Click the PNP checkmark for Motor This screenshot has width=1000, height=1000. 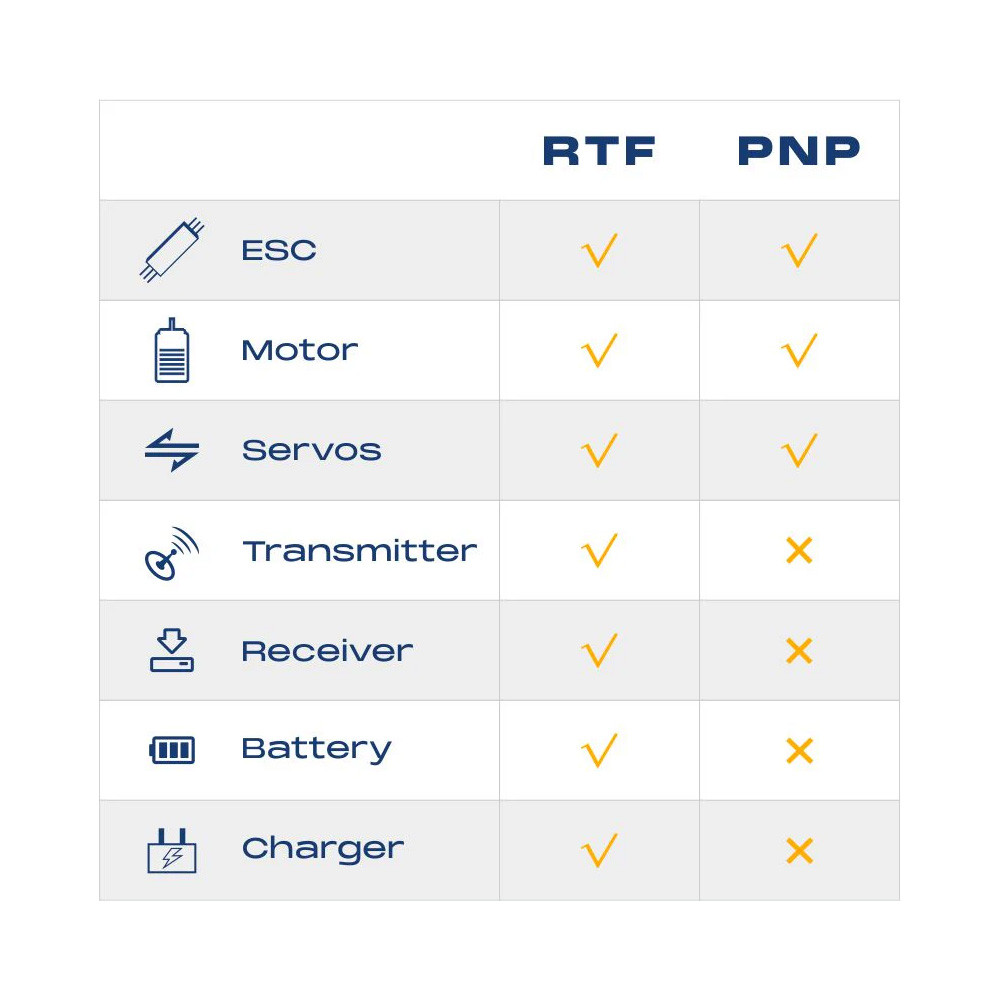(x=799, y=351)
